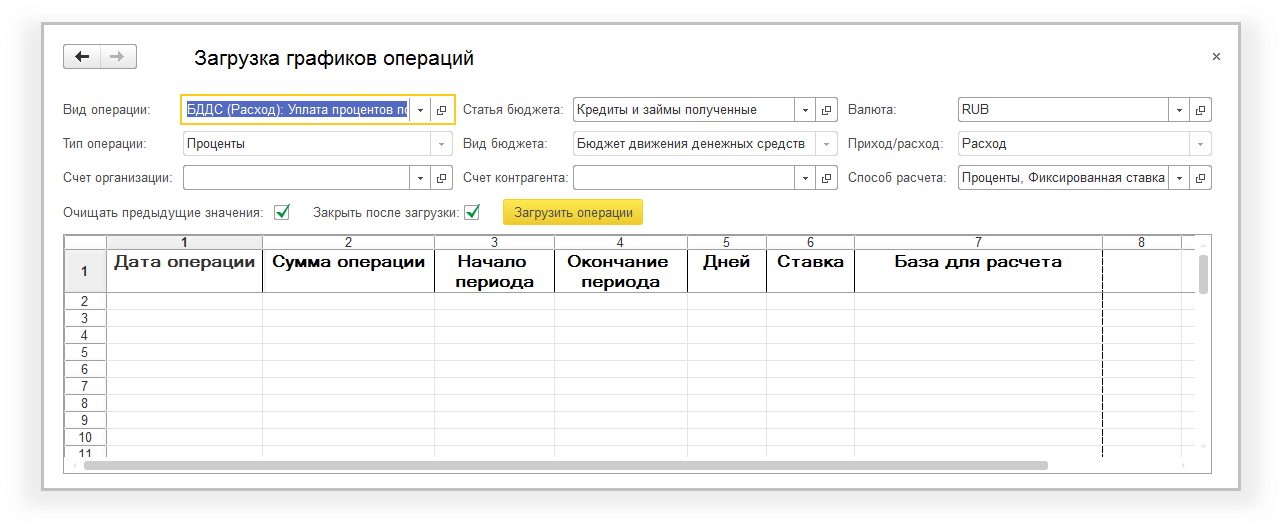Toggle Закрыть после загрузки checkbox

point(472,212)
